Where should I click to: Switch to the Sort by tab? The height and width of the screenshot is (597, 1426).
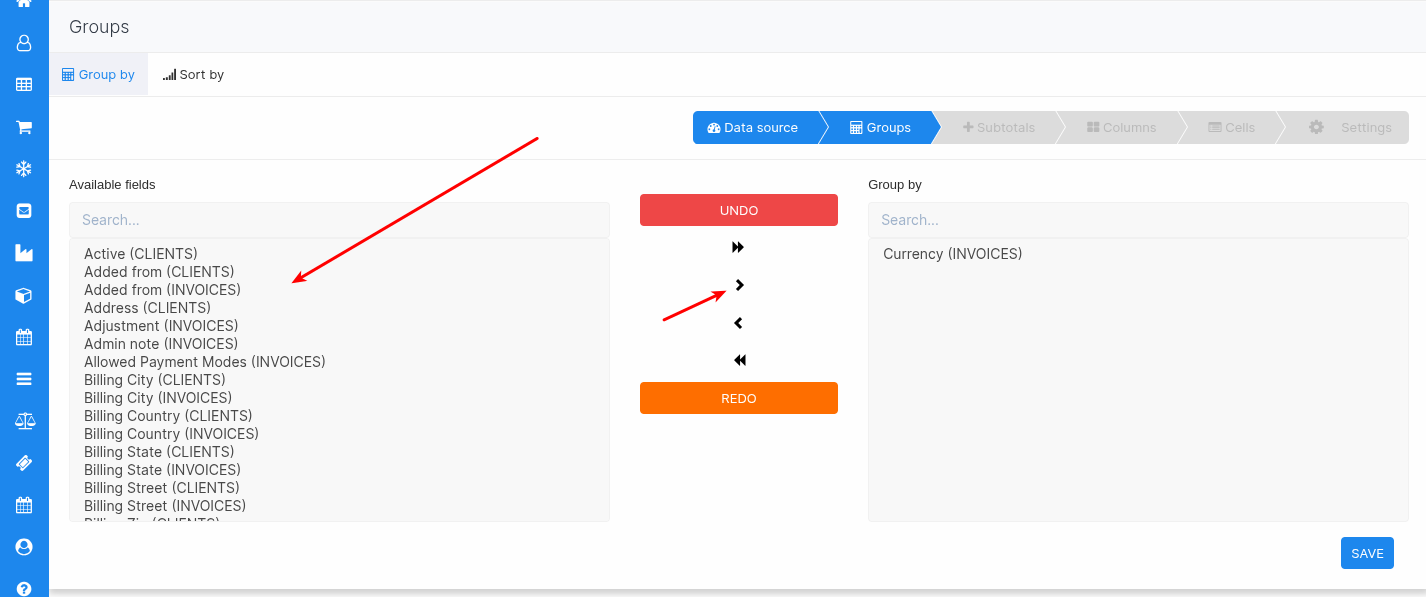[x=194, y=75]
